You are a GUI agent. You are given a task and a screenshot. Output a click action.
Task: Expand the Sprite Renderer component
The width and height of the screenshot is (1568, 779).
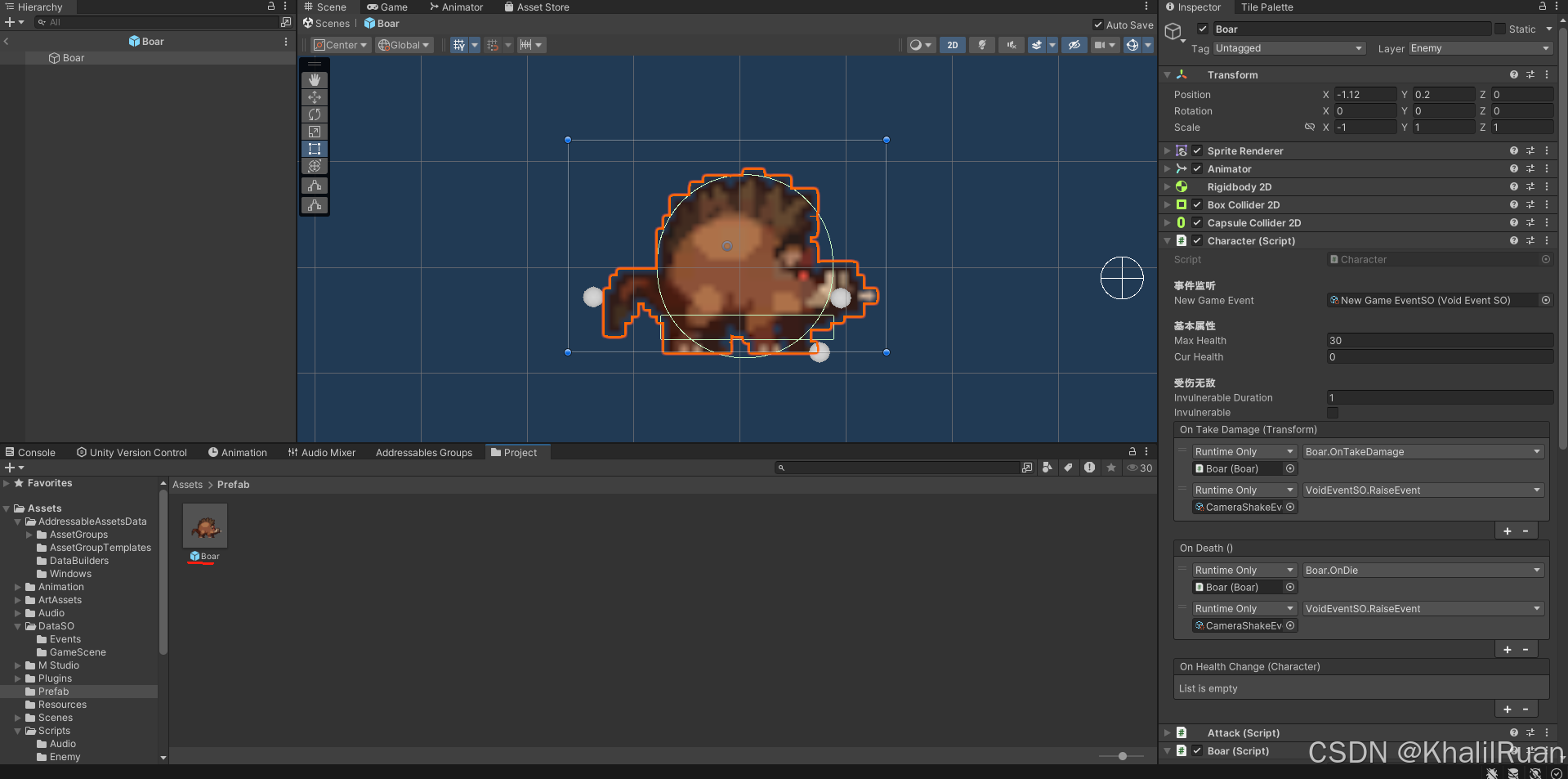click(x=1168, y=150)
